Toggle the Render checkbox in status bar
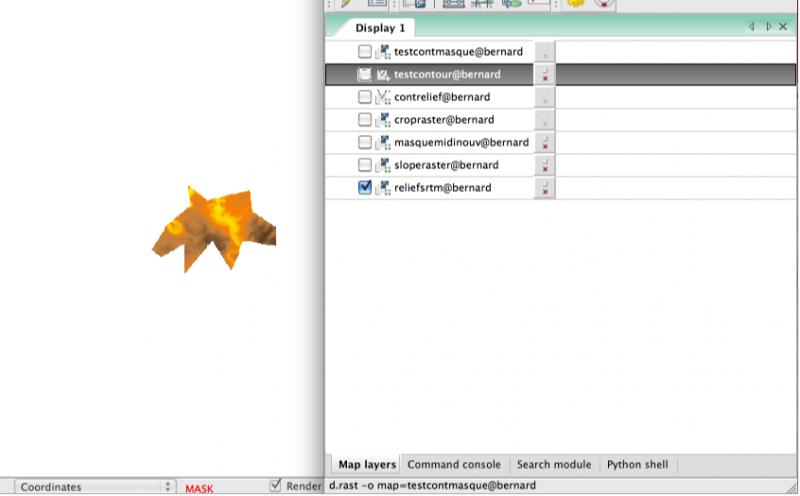 pos(276,486)
